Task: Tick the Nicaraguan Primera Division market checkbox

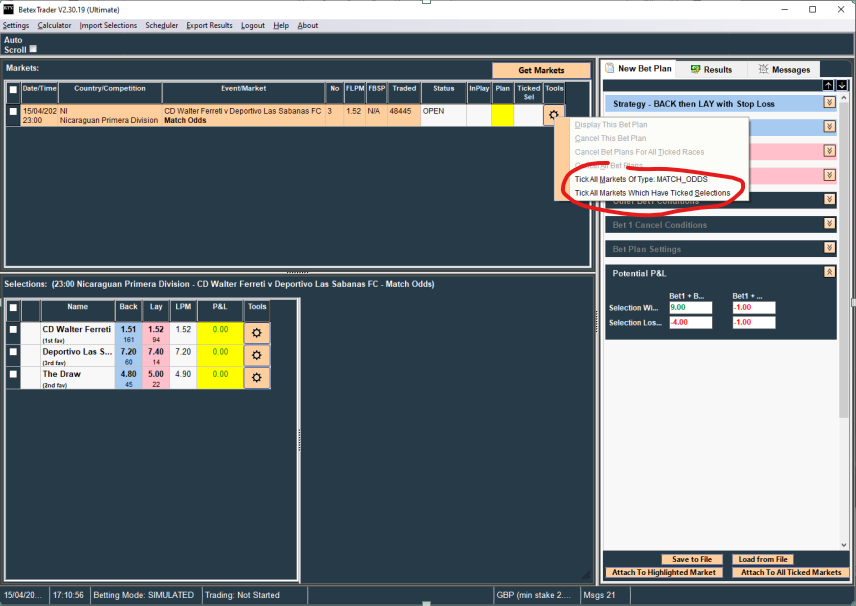Action: [13, 112]
